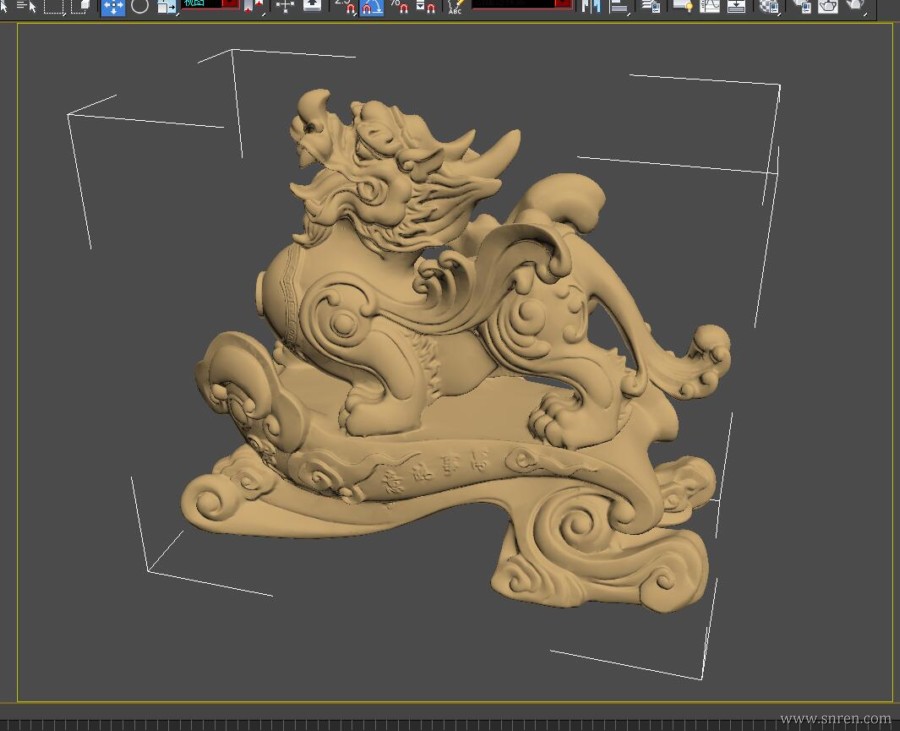Click the Mirror tool icon
900x731 pixels.
[590, 6]
